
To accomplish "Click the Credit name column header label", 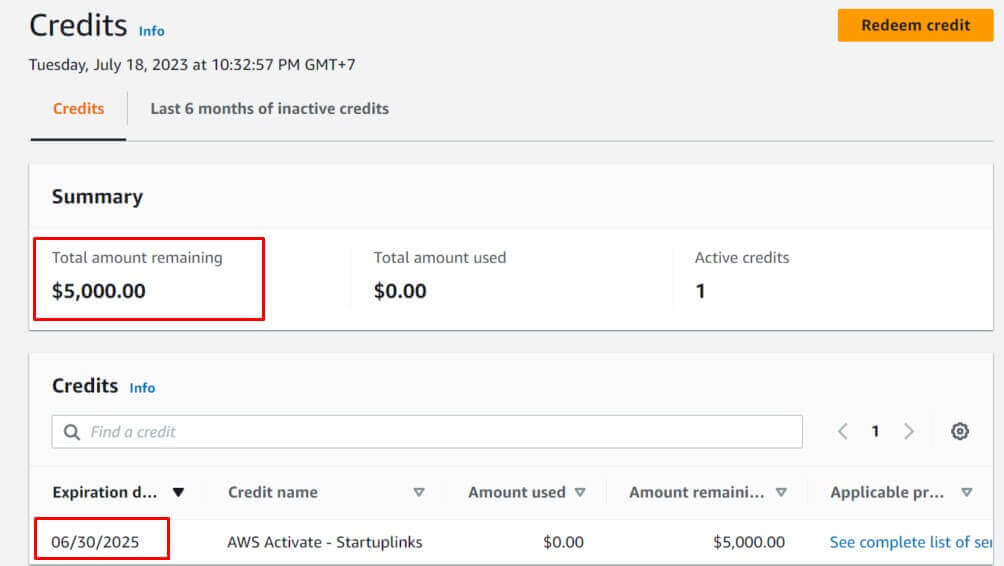I will (273, 492).
